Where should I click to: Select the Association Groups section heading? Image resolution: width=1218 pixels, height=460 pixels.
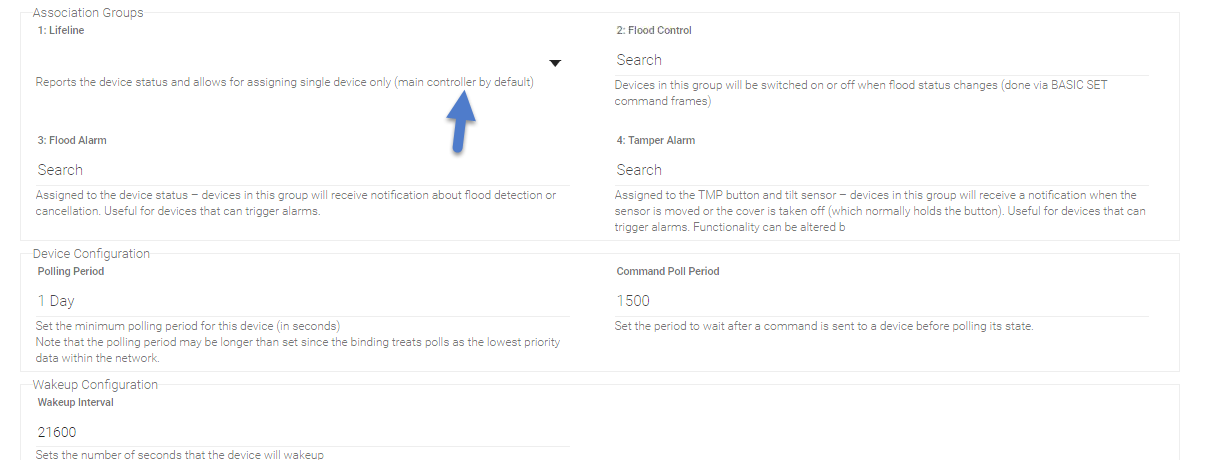pos(88,13)
